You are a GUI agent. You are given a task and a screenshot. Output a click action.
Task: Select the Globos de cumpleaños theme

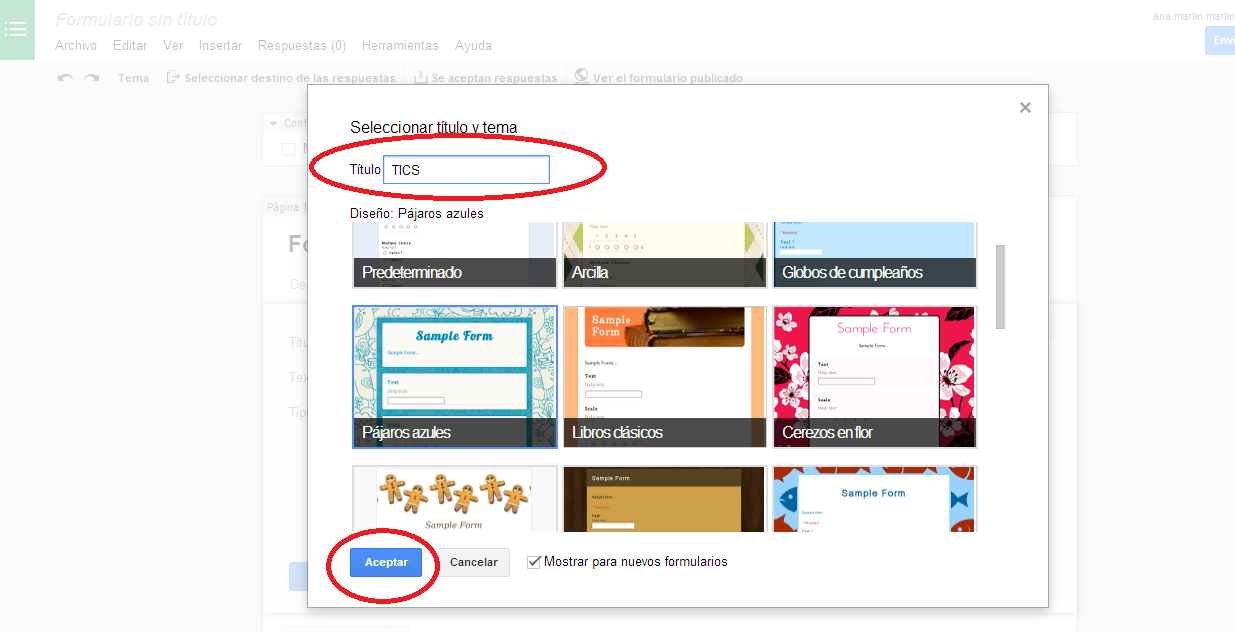click(x=875, y=255)
